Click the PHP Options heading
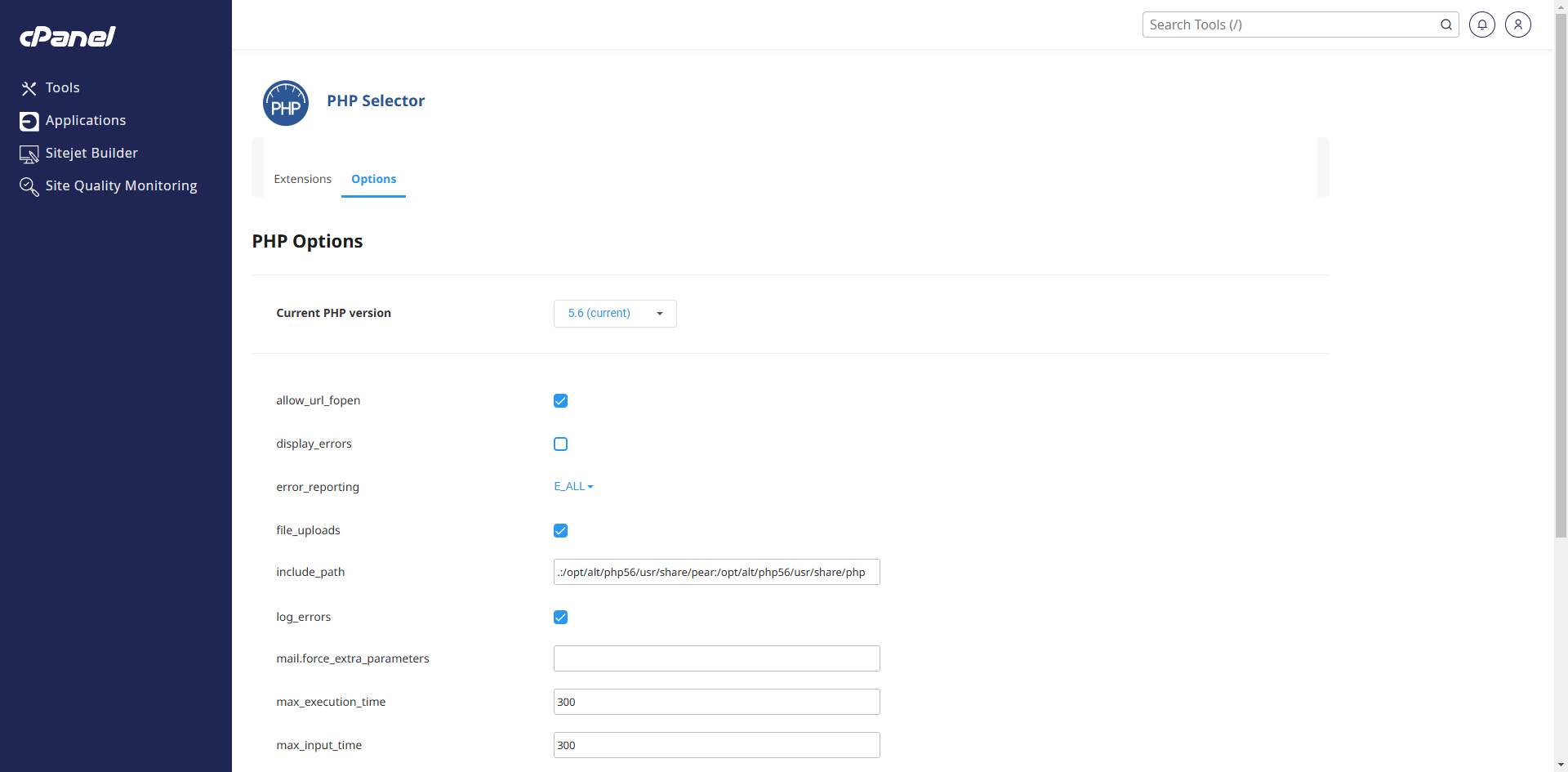The height and width of the screenshot is (772, 1568). pos(307,241)
